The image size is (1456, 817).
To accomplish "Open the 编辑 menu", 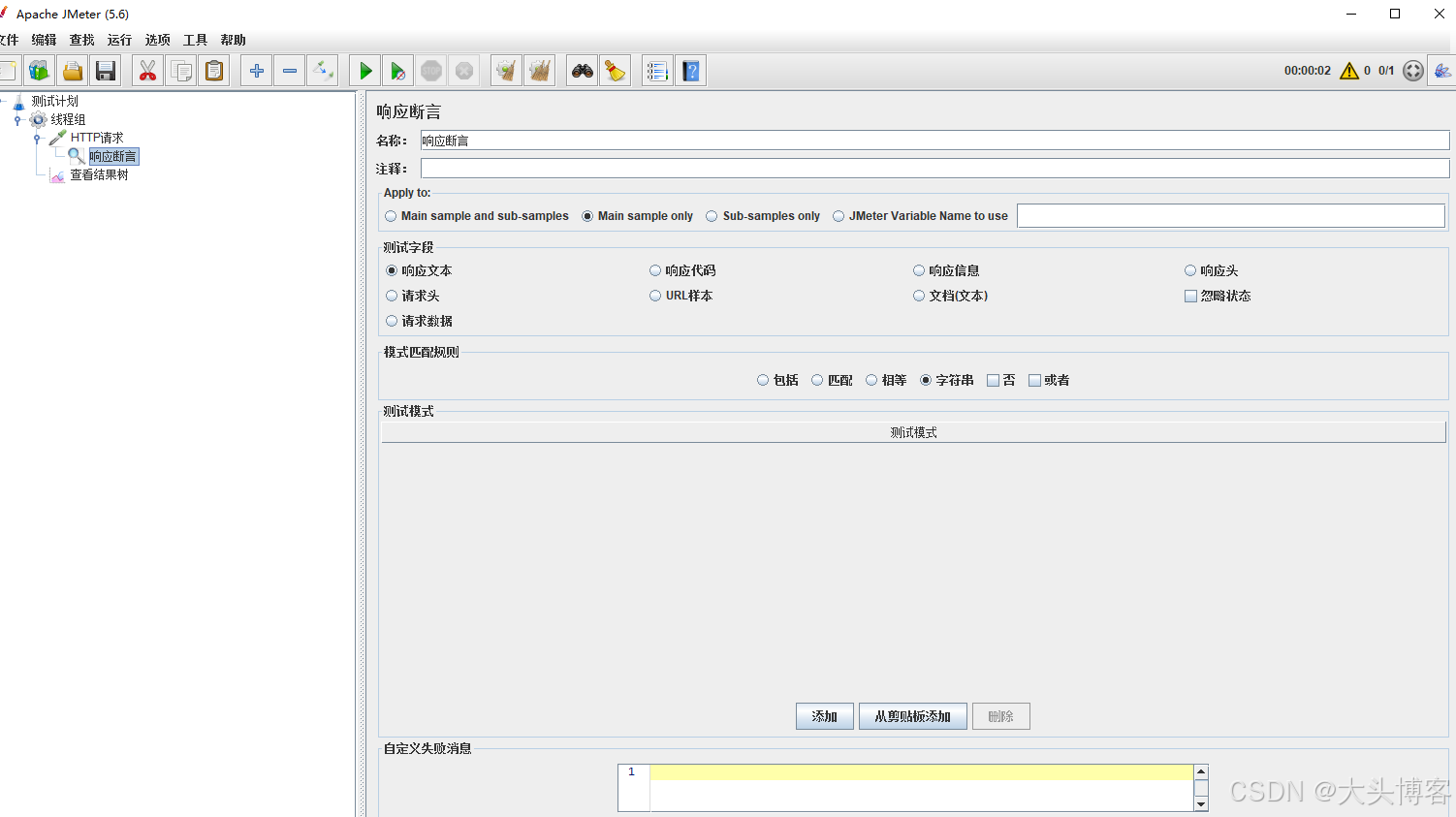I will click(44, 40).
